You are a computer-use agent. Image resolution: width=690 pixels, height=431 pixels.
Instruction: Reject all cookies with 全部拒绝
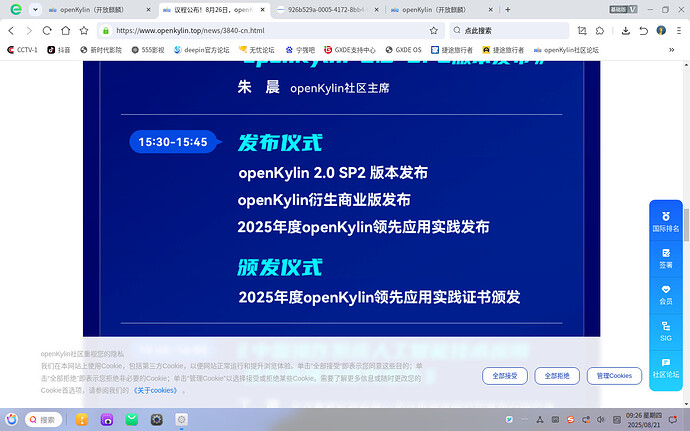click(x=557, y=376)
